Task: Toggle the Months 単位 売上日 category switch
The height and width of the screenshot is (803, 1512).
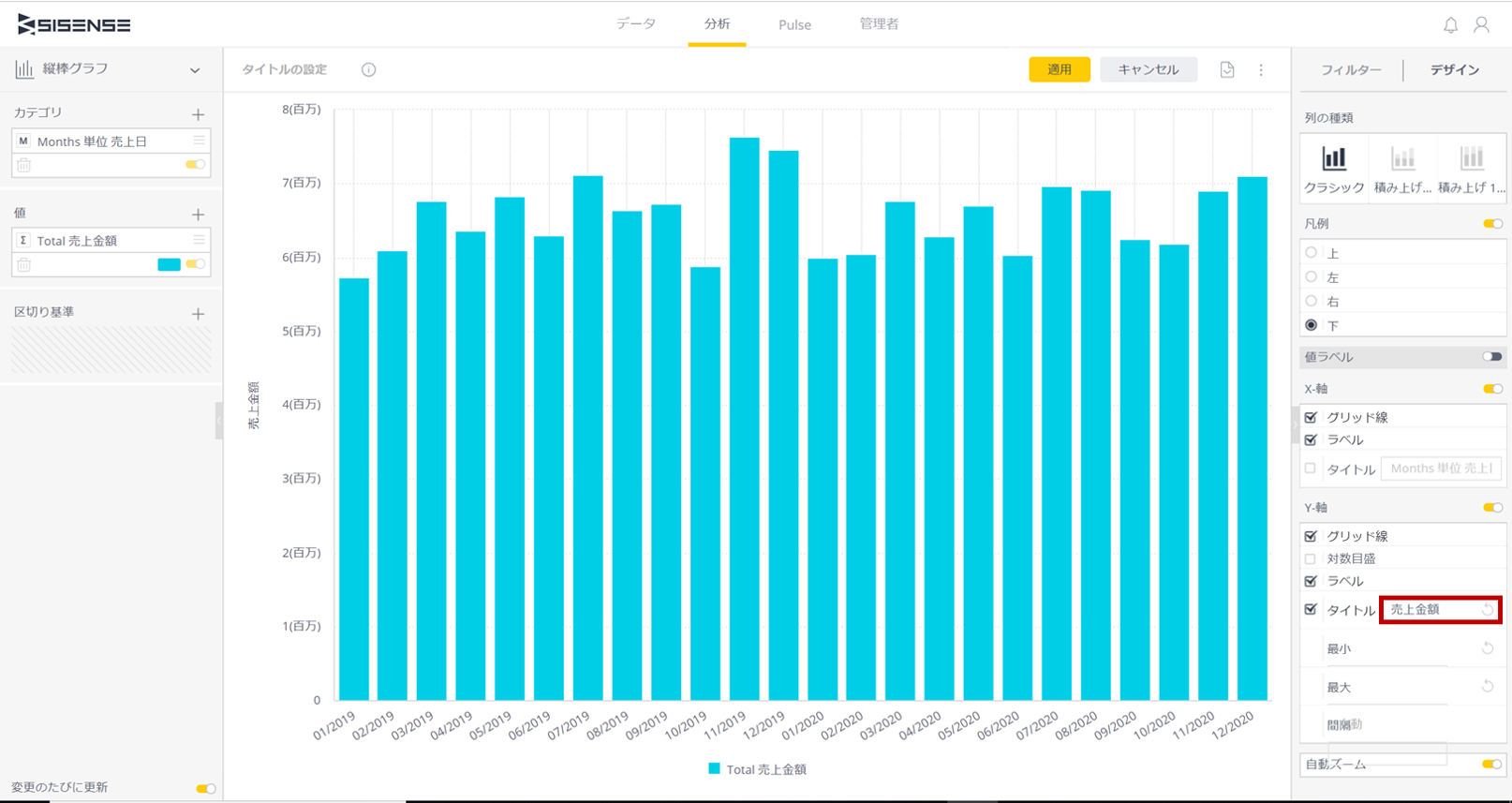Action: click(195, 165)
